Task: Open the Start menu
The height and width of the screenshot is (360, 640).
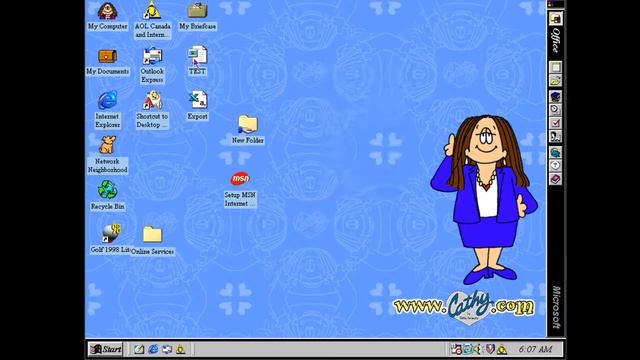Action: (105, 349)
